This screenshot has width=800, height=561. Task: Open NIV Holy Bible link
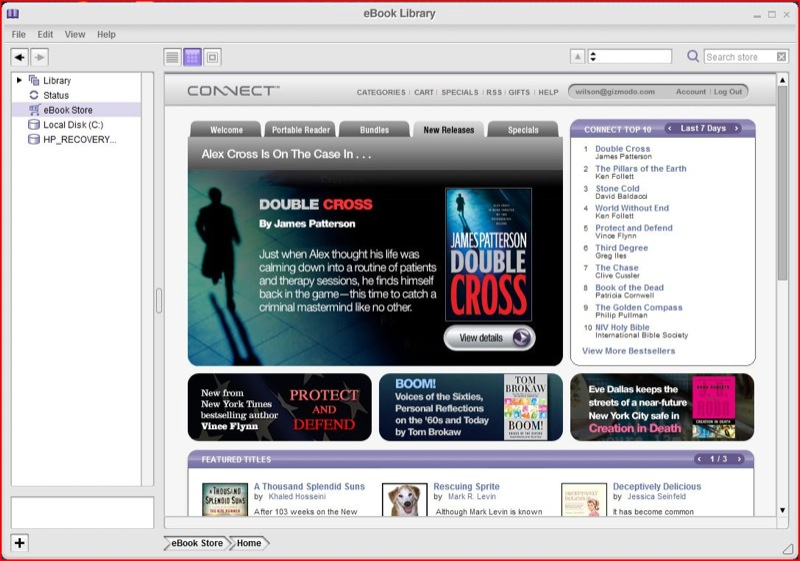pos(622,327)
